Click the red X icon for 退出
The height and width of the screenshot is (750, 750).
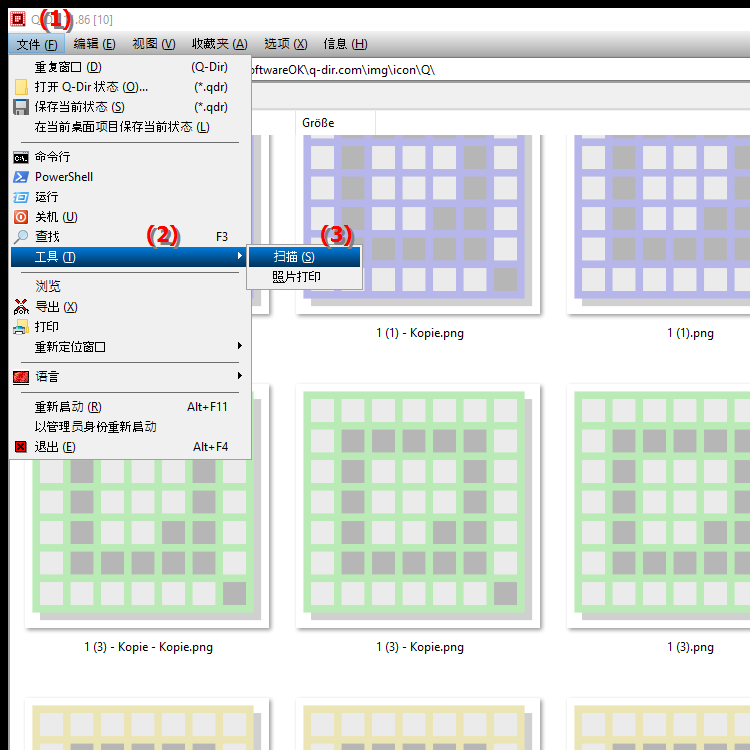(21, 447)
